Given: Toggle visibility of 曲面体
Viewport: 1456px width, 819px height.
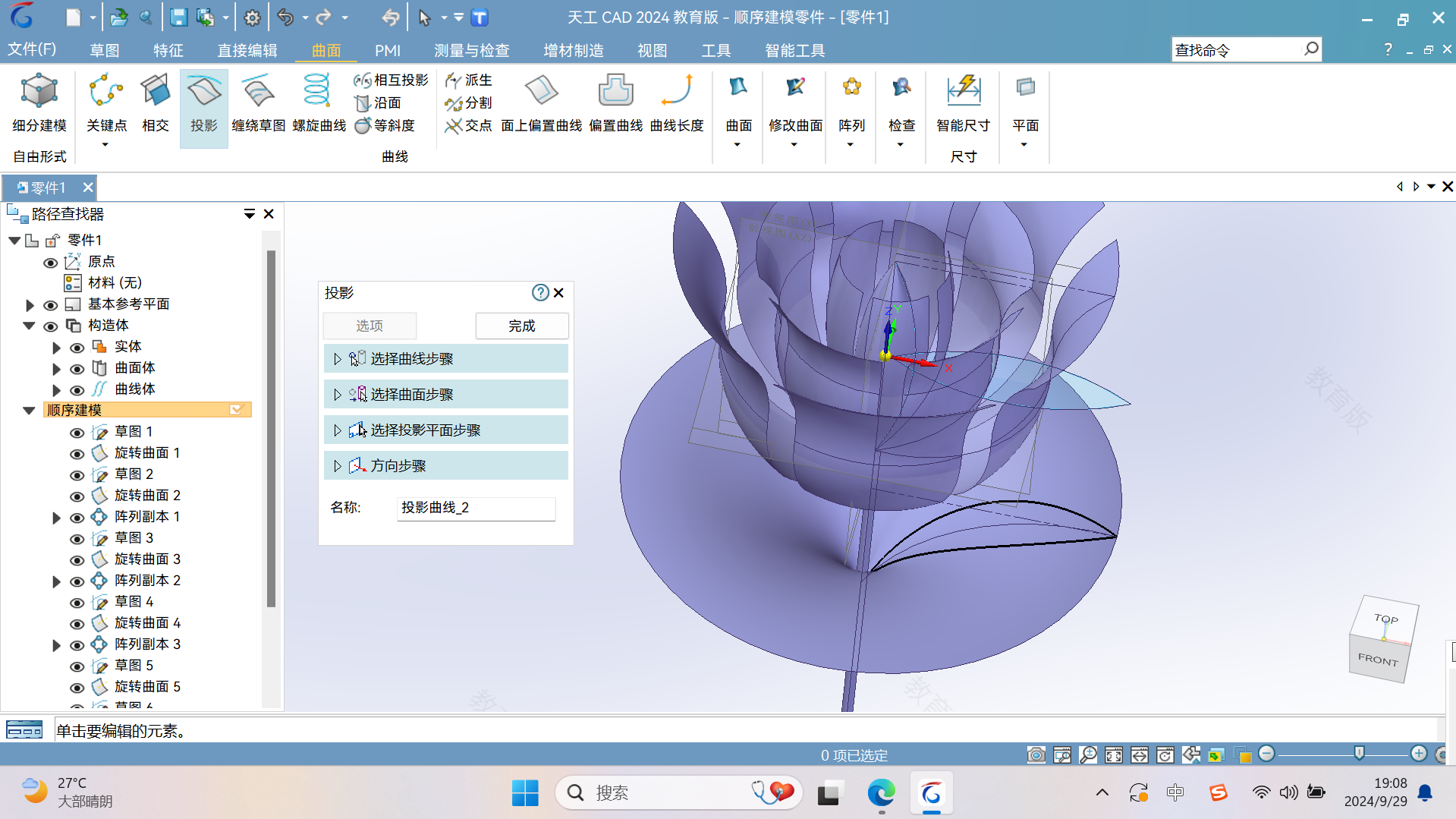Looking at the screenshot, I should point(77,369).
